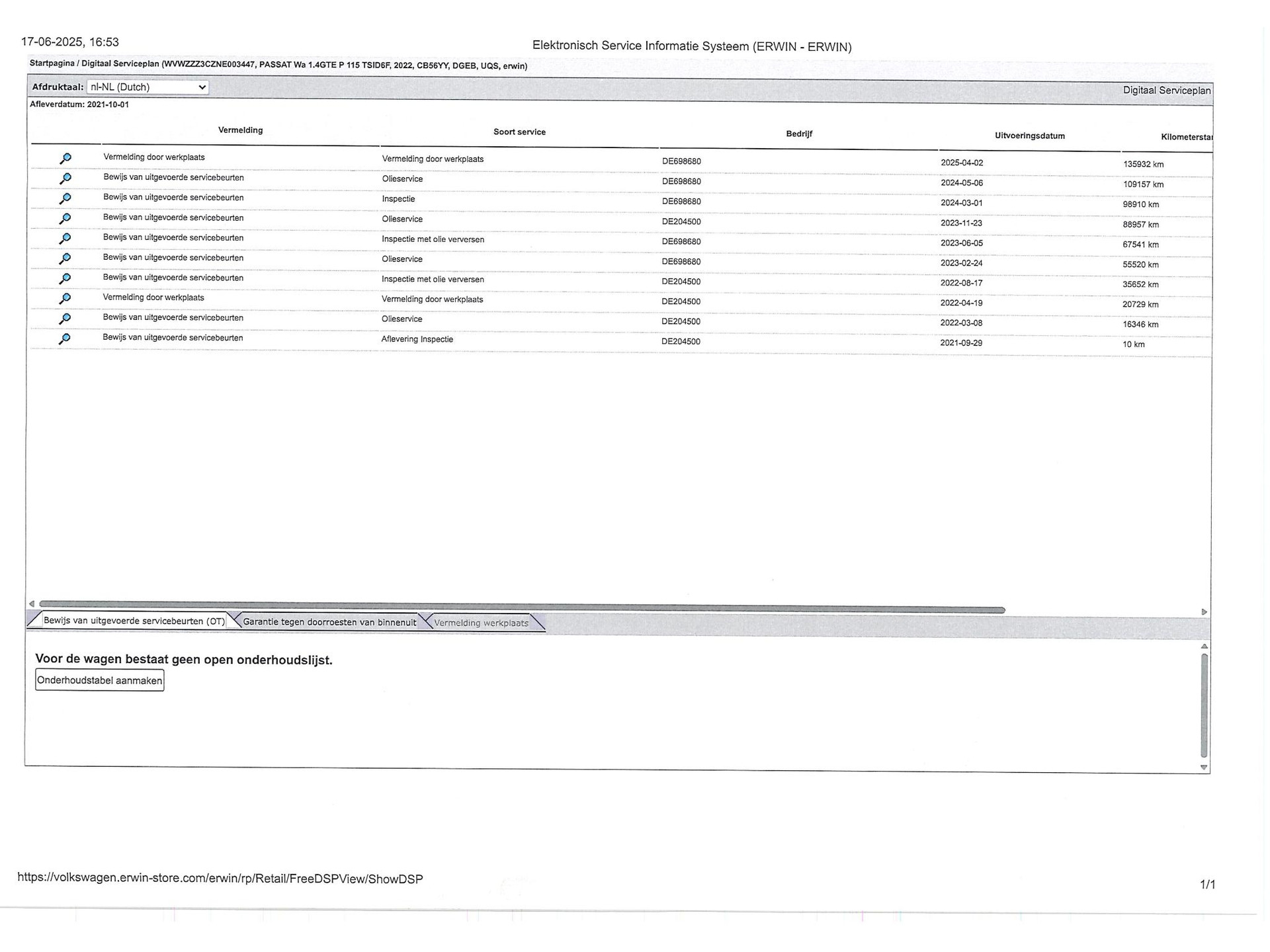This screenshot has width=1270, height=952.
Task: Click the lower panel vertical scrollbar down arrow
Action: pos(1204,768)
